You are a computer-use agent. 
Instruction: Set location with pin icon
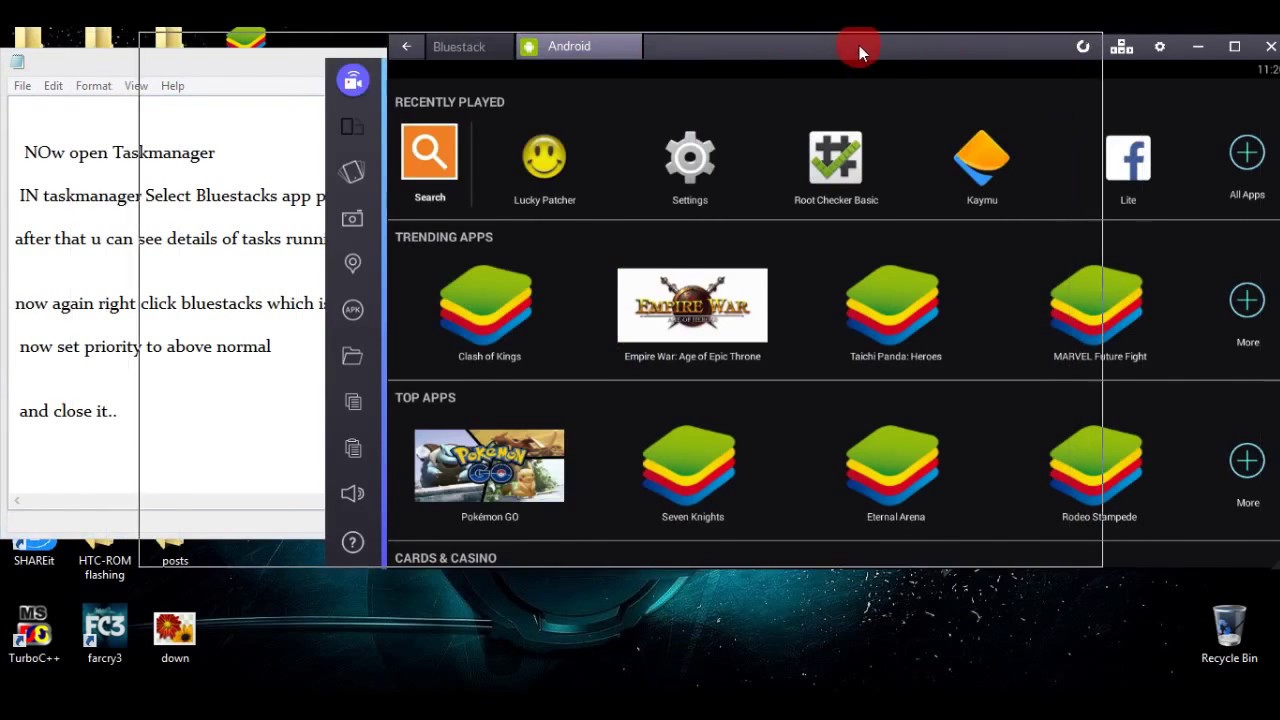(x=352, y=263)
